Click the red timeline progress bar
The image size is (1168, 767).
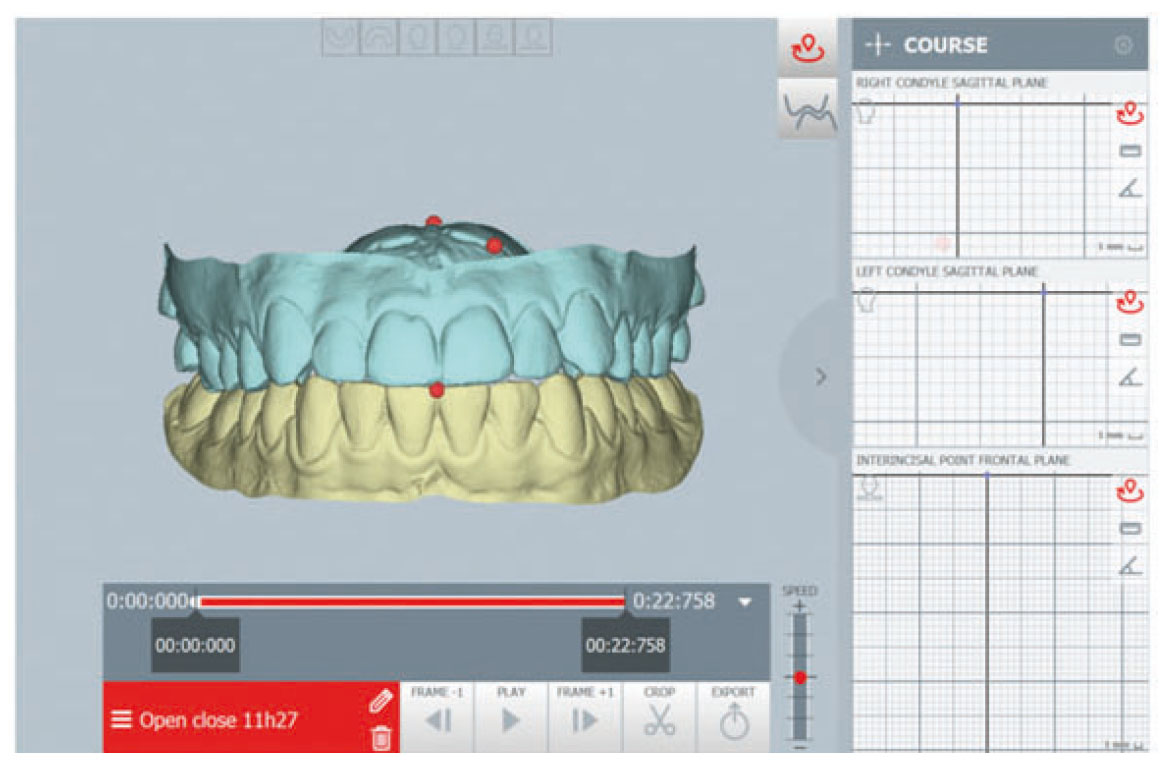411,602
